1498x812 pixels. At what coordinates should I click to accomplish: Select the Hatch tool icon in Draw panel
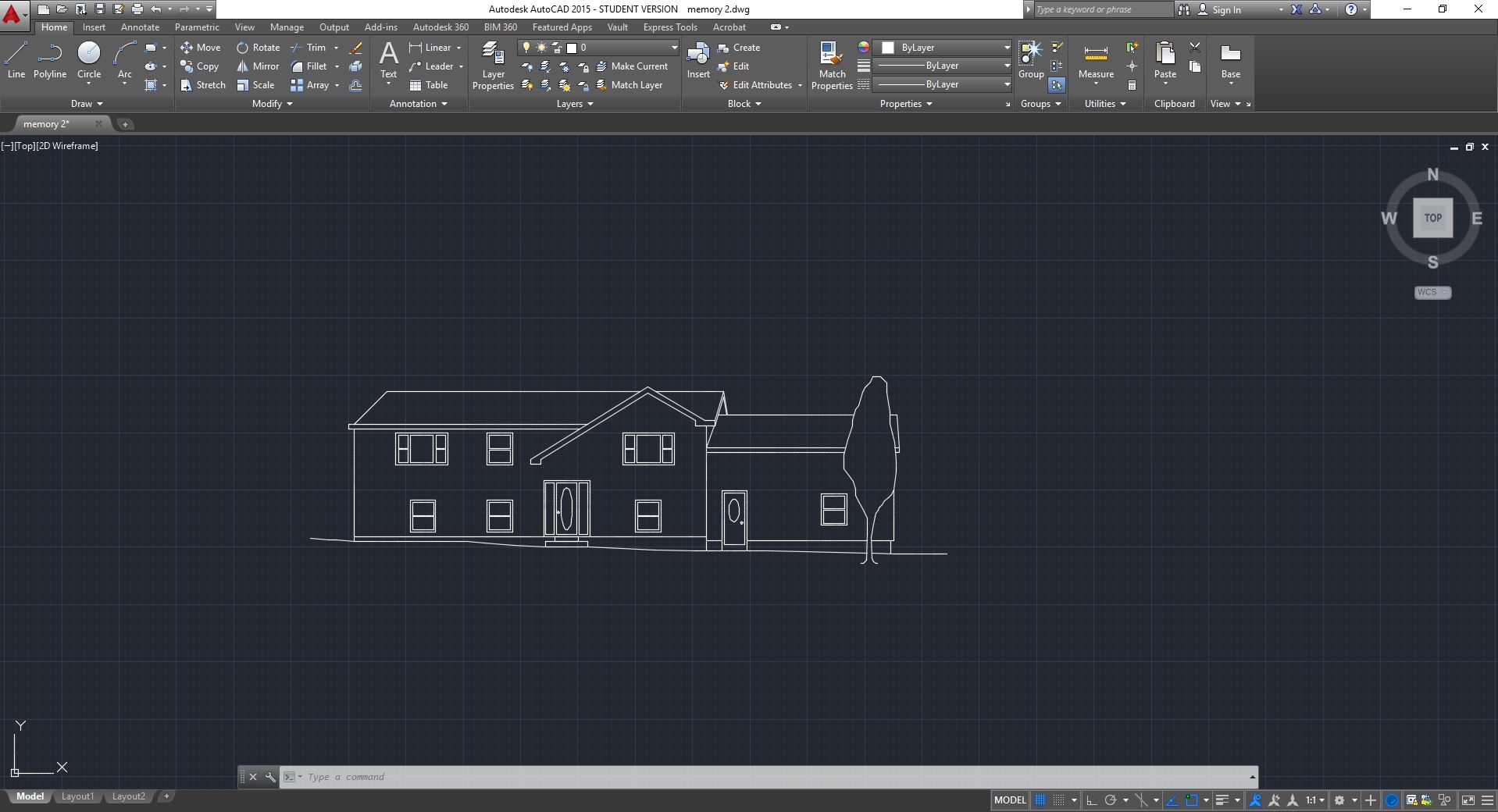tap(151, 85)
